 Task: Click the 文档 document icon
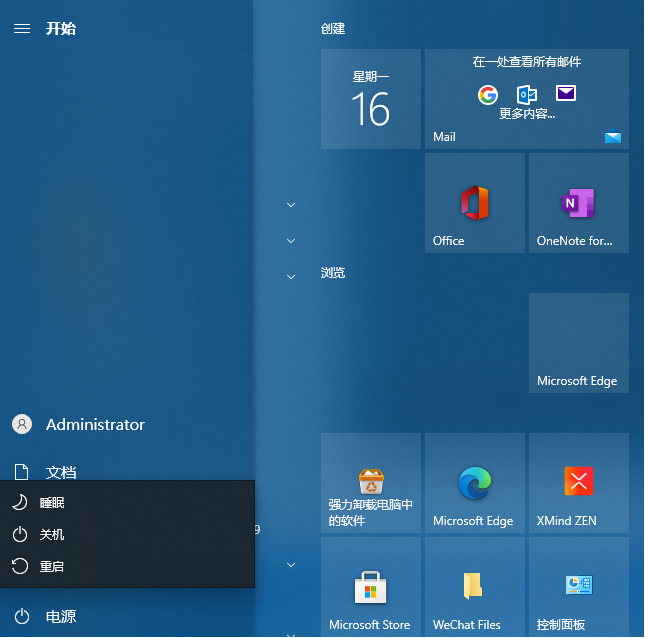tap(21, 472)
